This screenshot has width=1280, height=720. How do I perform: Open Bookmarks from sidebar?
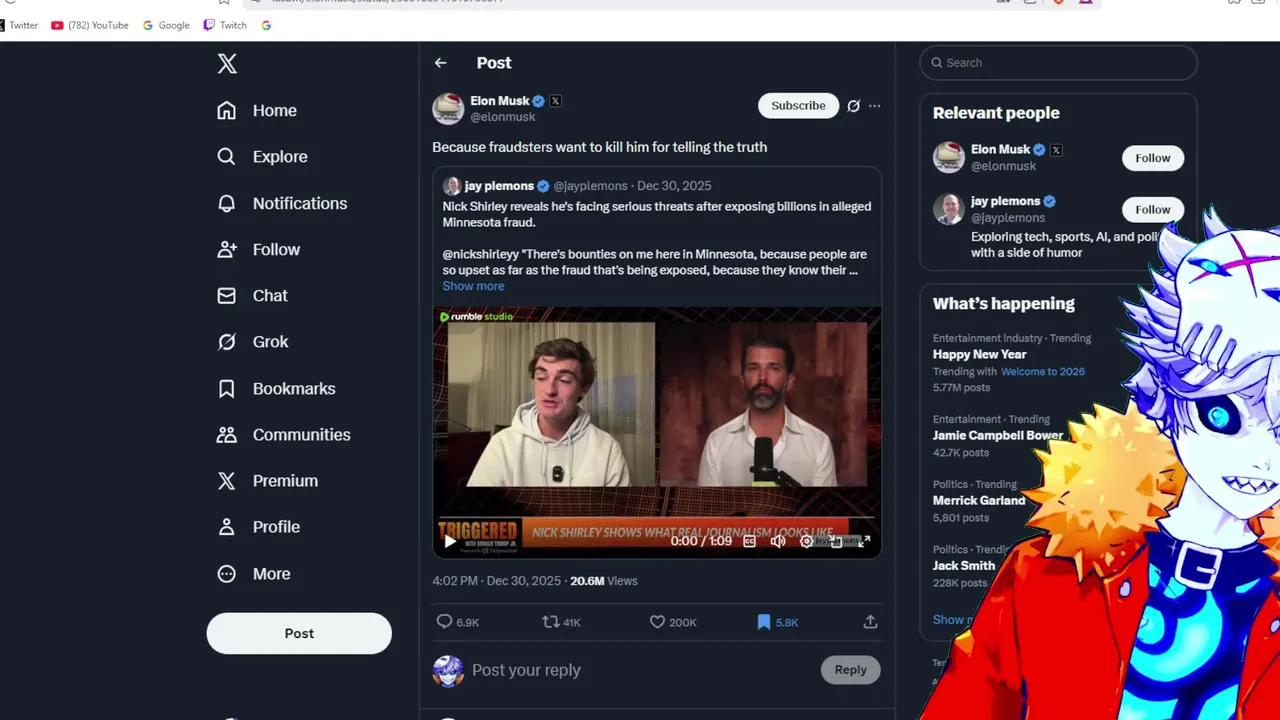click(276, 388)
